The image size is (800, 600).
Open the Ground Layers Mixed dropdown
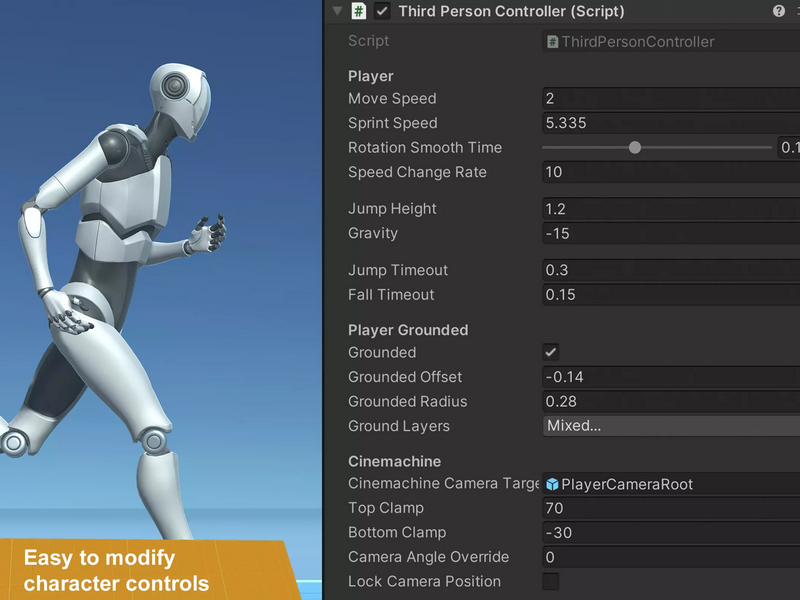pyautogui.click(x=671, y=426)
